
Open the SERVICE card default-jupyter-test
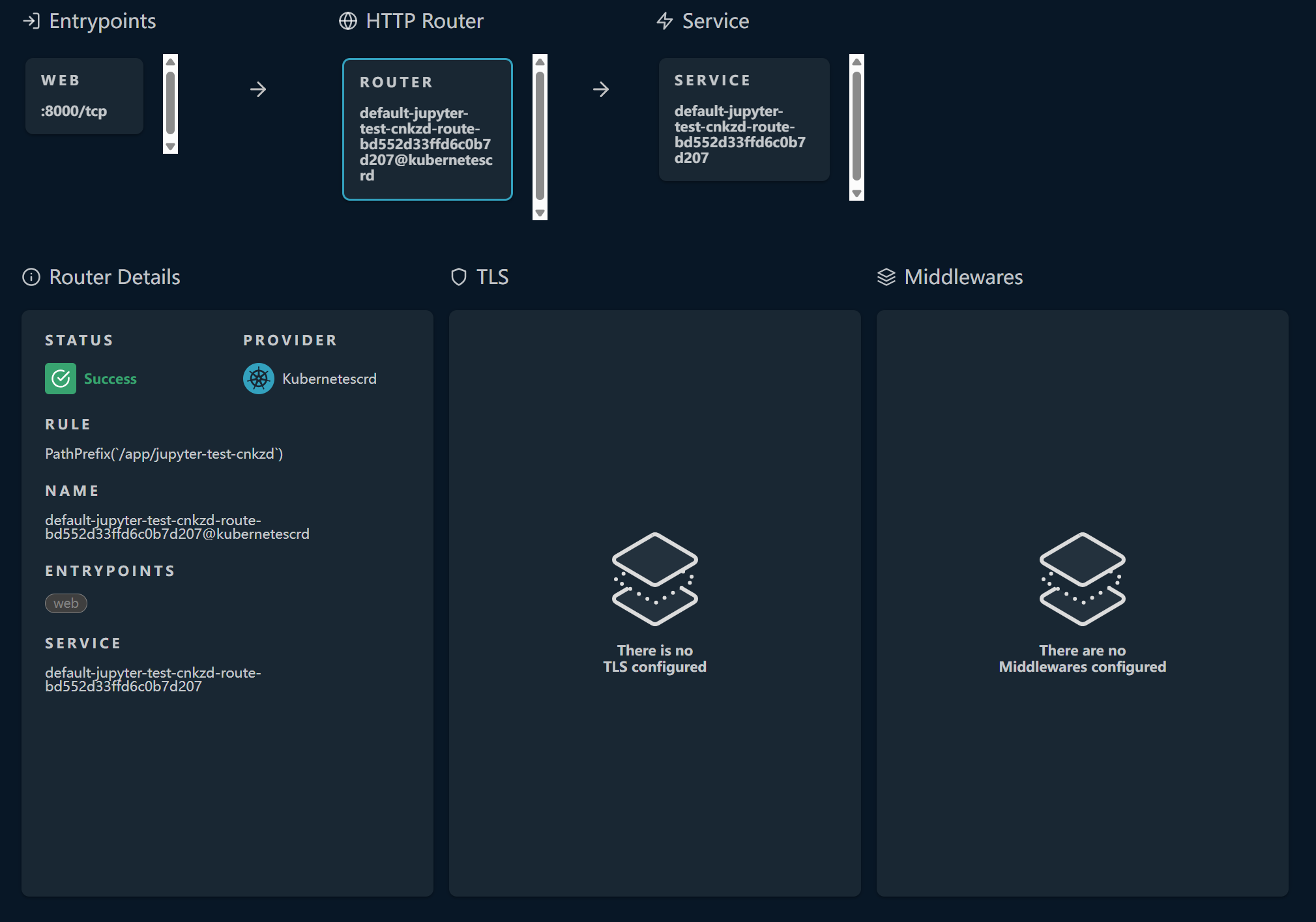pos(744,119)
